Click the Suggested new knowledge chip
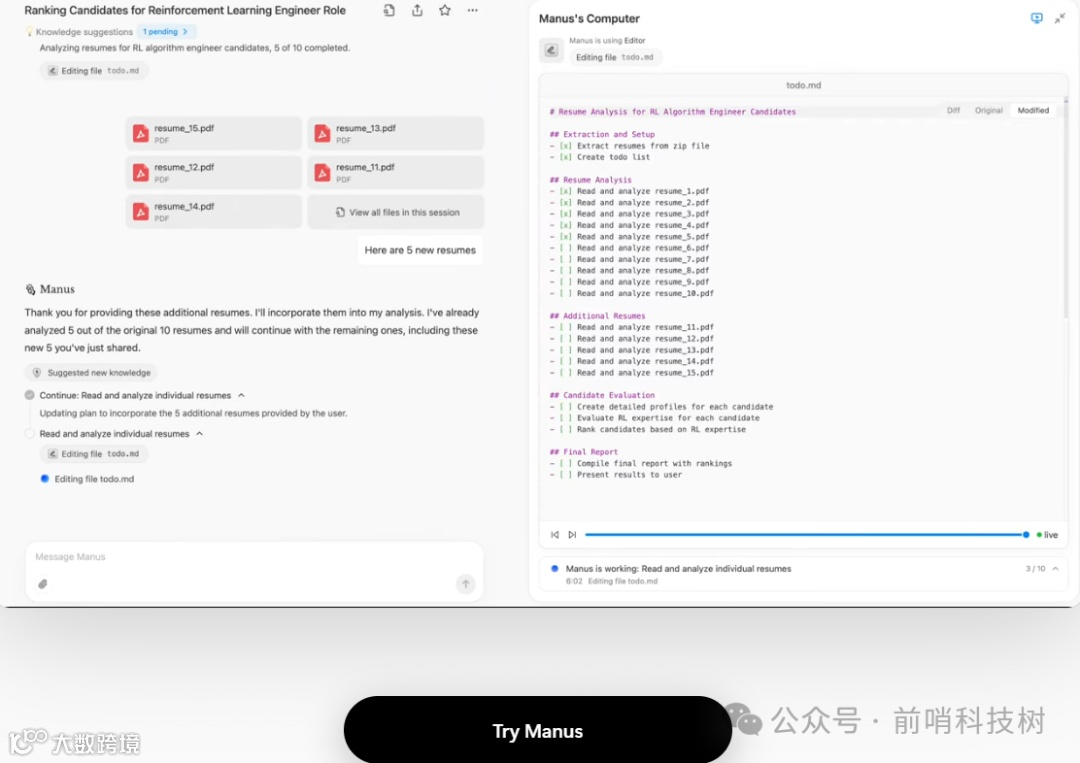 (x=91, y=373)
